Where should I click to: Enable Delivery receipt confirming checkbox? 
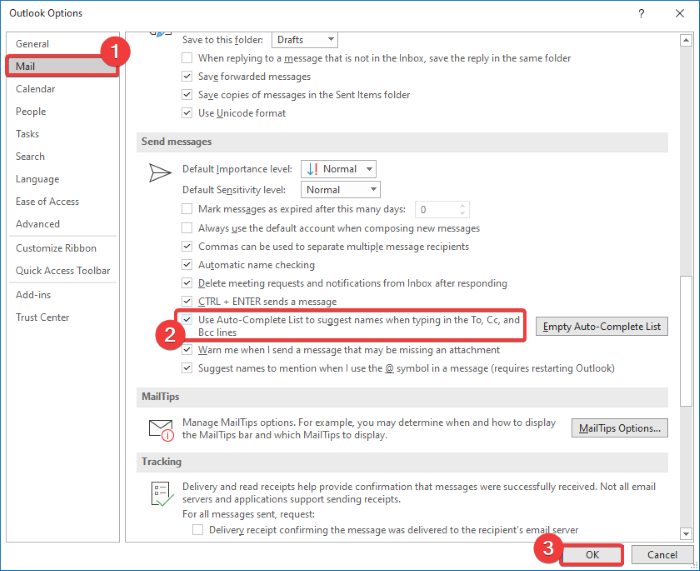click(x=197, y=529)
